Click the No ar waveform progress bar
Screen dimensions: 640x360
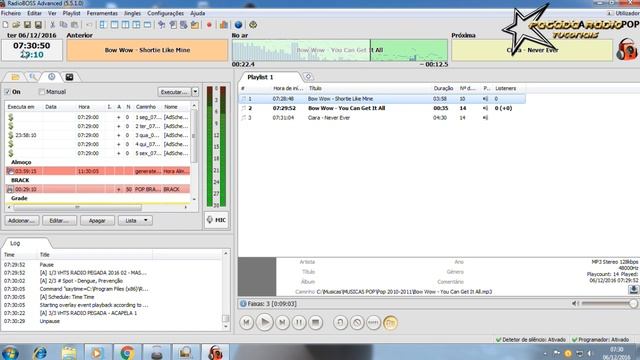coord(340,50)
